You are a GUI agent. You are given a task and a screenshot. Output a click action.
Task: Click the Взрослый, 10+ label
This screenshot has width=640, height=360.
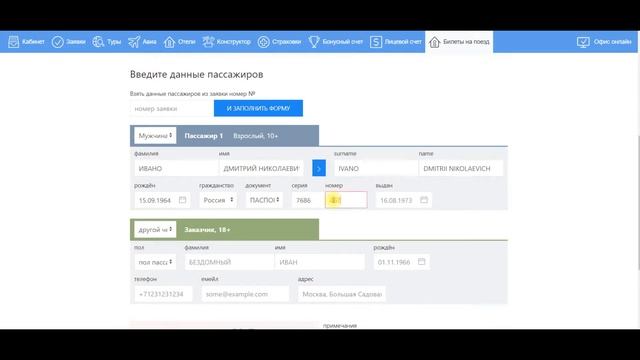click(256, 136)
